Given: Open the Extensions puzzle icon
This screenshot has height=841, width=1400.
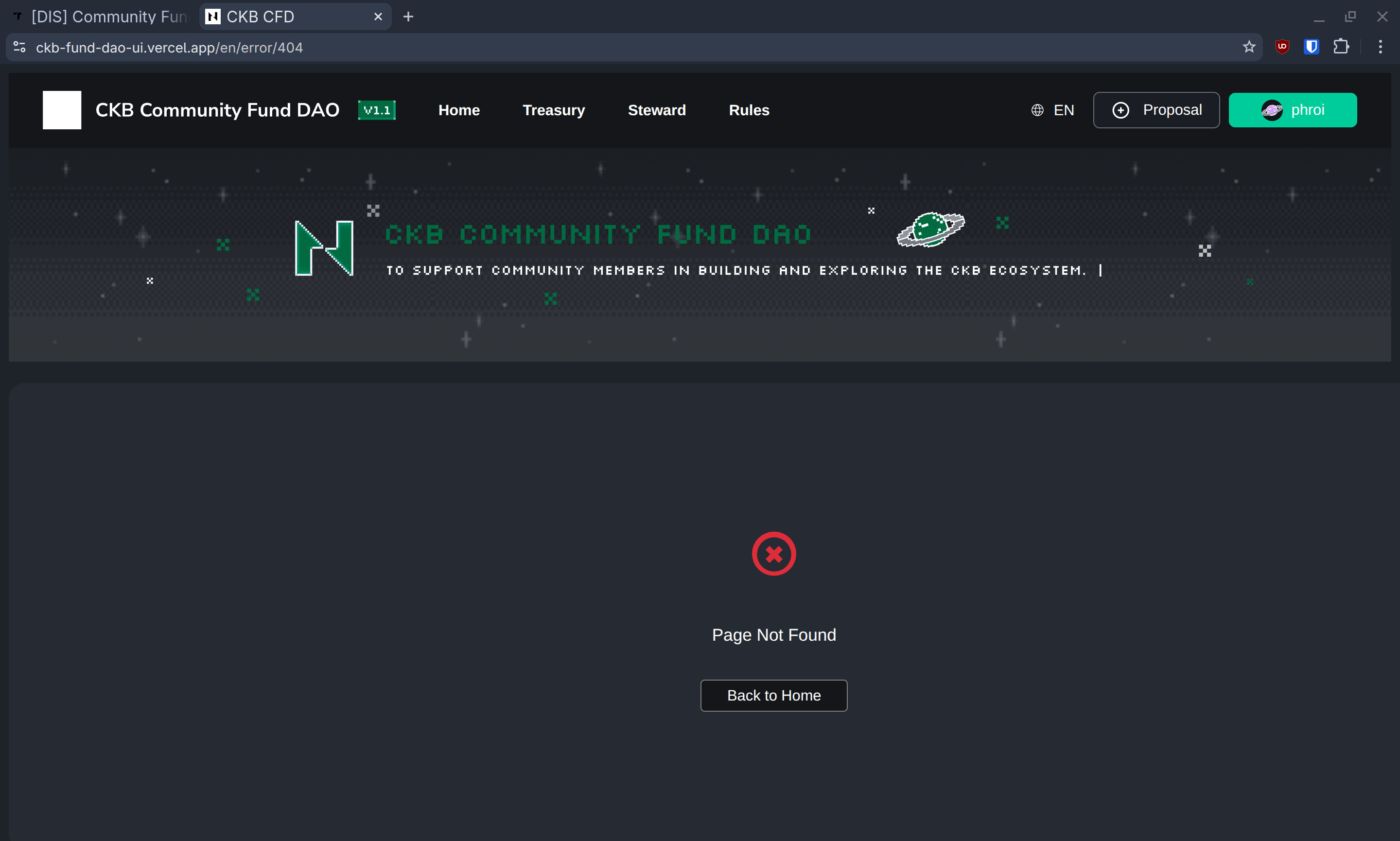Looking at the screenshot, I should (x=1341, y=47).
